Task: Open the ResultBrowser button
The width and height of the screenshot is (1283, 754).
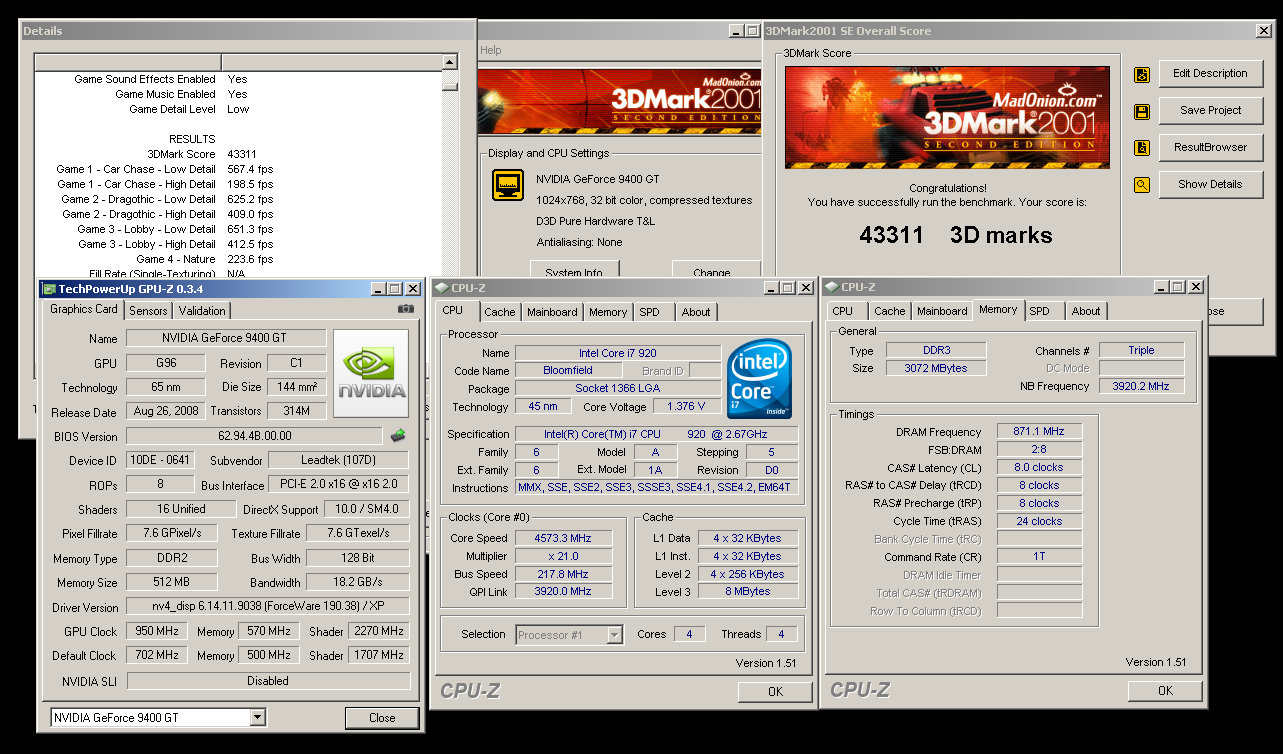Action: tap(1211, 147)
